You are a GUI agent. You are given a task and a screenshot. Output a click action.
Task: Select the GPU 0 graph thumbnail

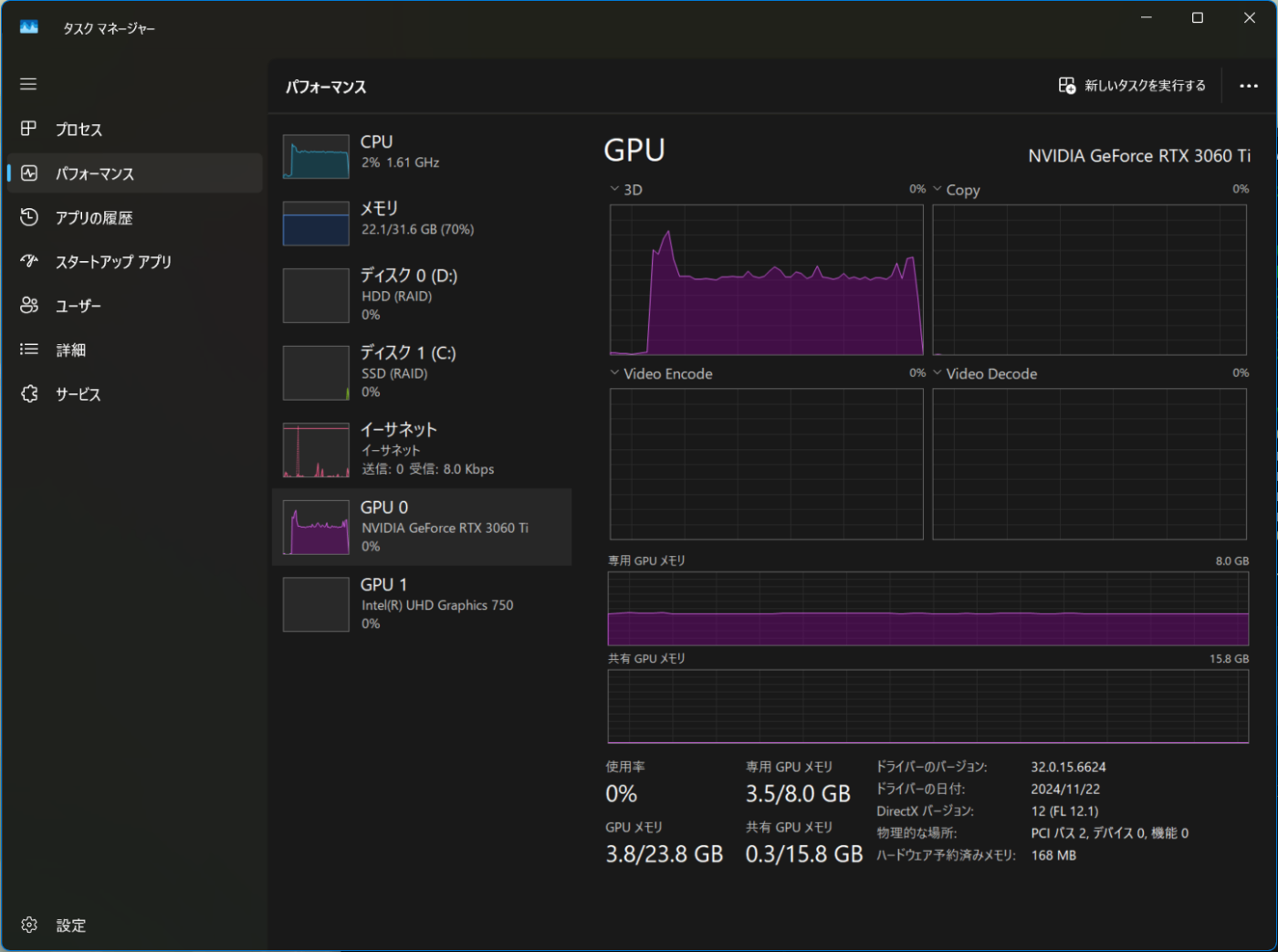tap(316, 527)
